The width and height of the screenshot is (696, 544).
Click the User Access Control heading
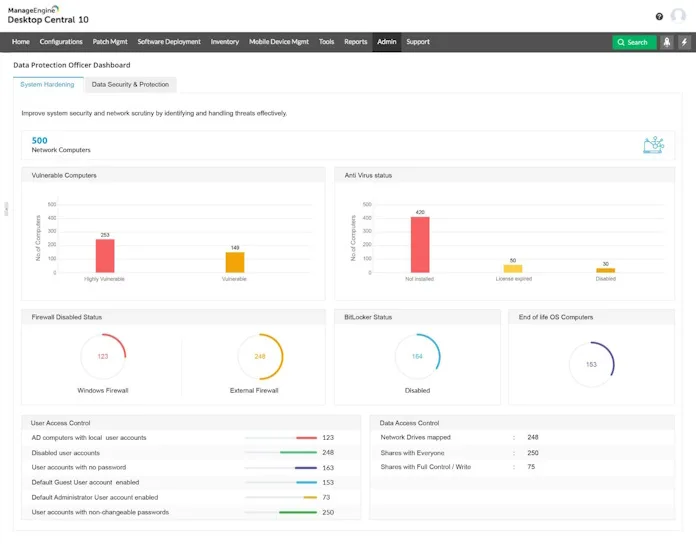pyautogui.click(x=60, y=423)
